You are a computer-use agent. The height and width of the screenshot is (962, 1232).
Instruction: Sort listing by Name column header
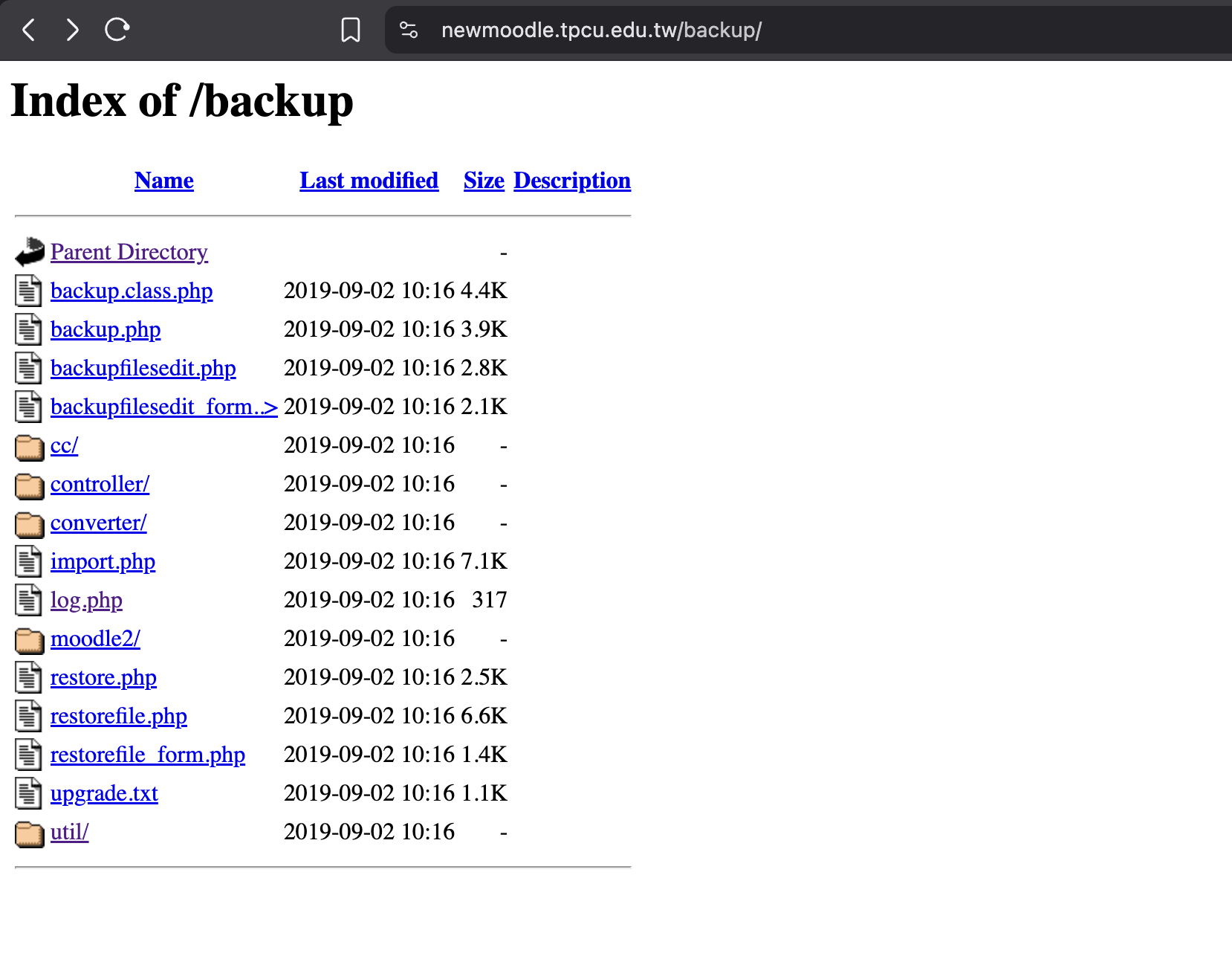pos(164,181)
